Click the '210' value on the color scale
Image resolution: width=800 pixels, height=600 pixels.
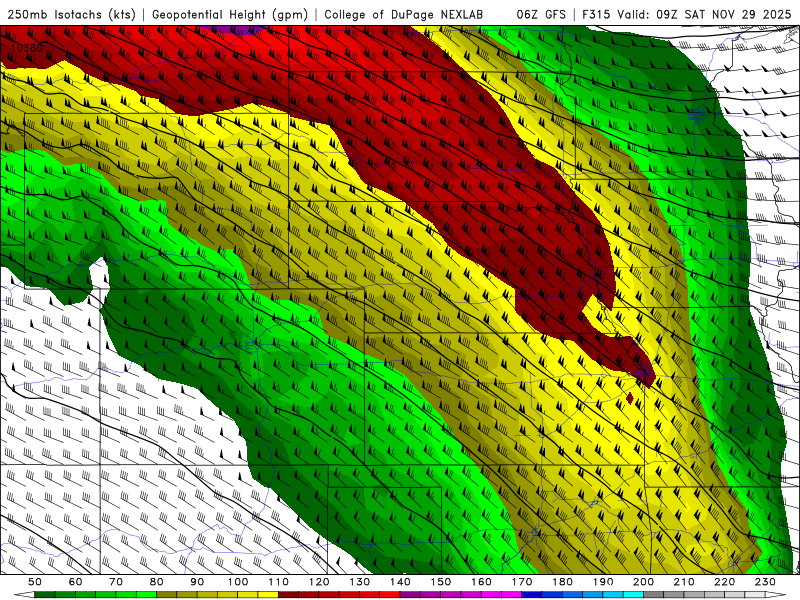coord(684,582)
